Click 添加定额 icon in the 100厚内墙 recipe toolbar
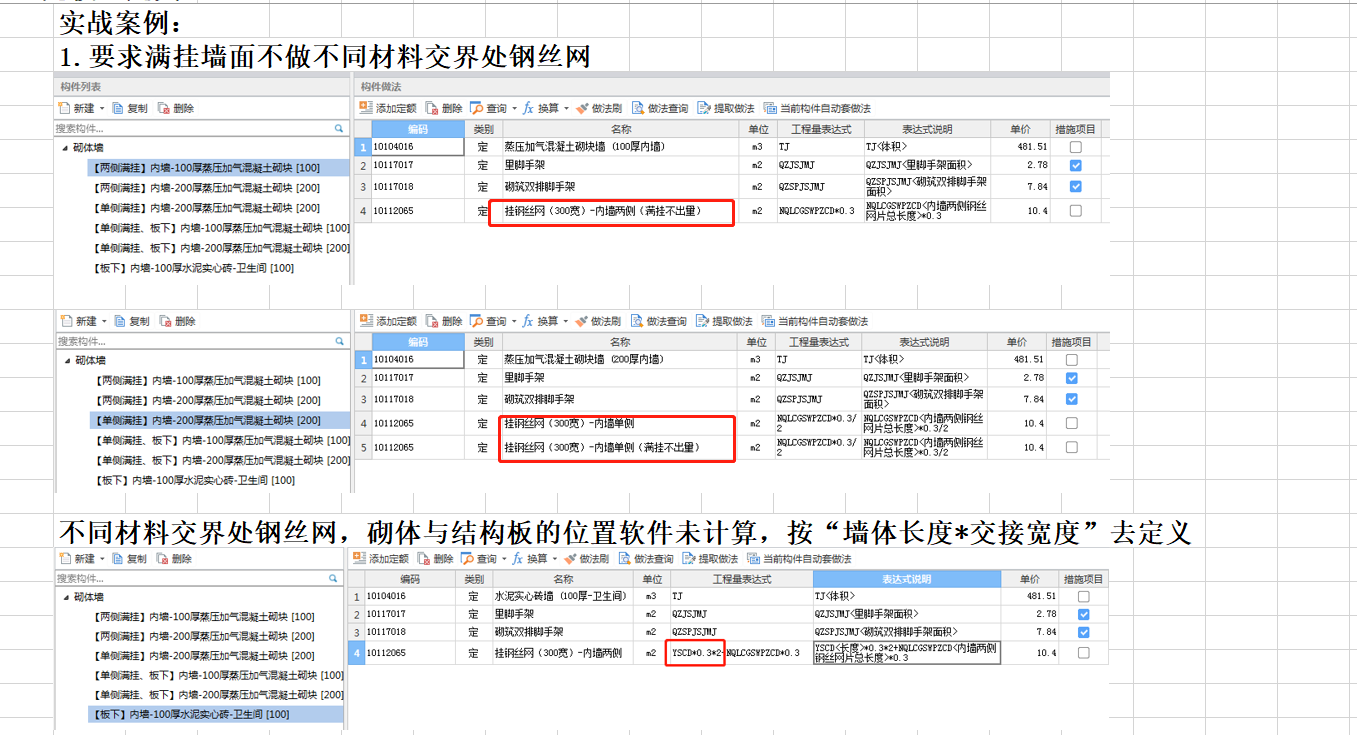Screen dimensions: 1357x735 point(366,108)
